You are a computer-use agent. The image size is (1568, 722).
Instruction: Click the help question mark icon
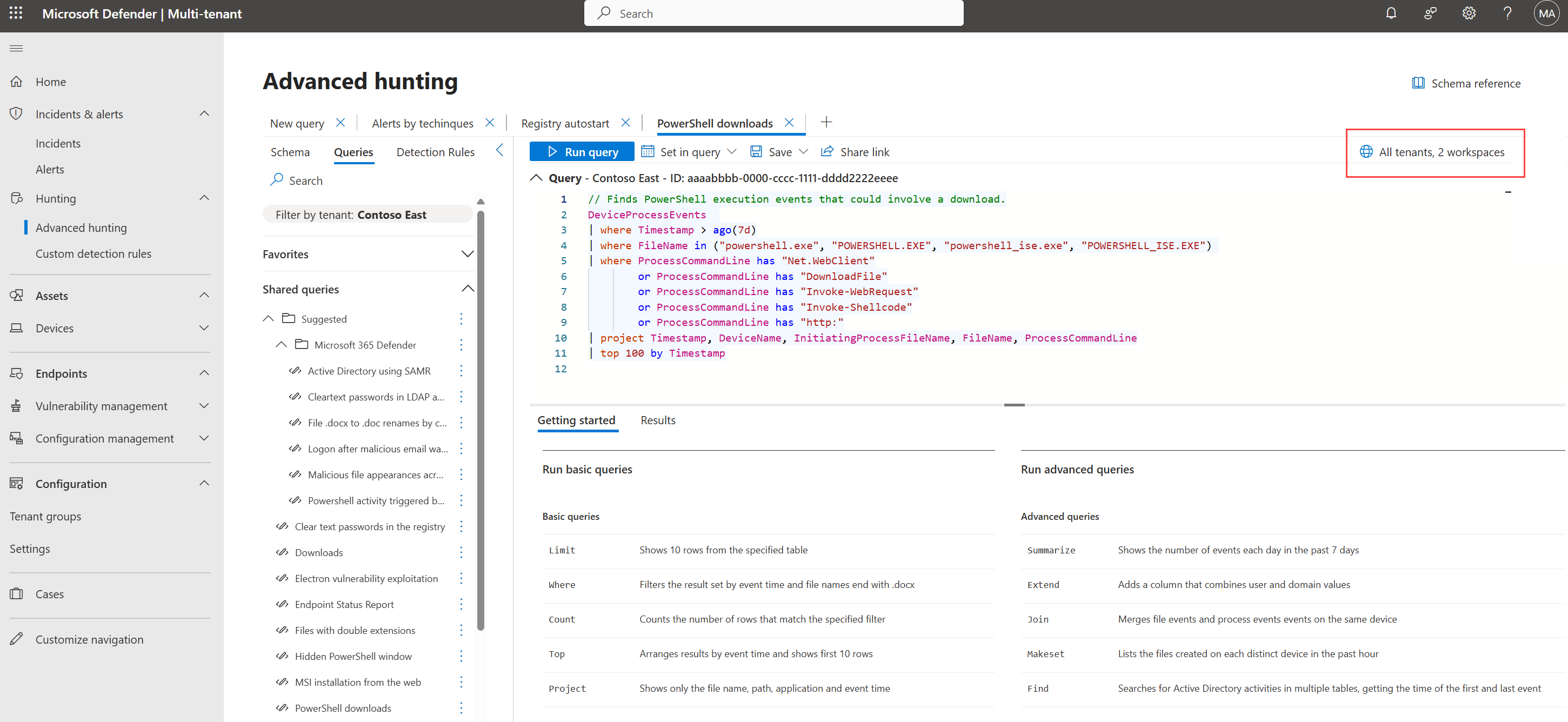(x=1507, y=14)
